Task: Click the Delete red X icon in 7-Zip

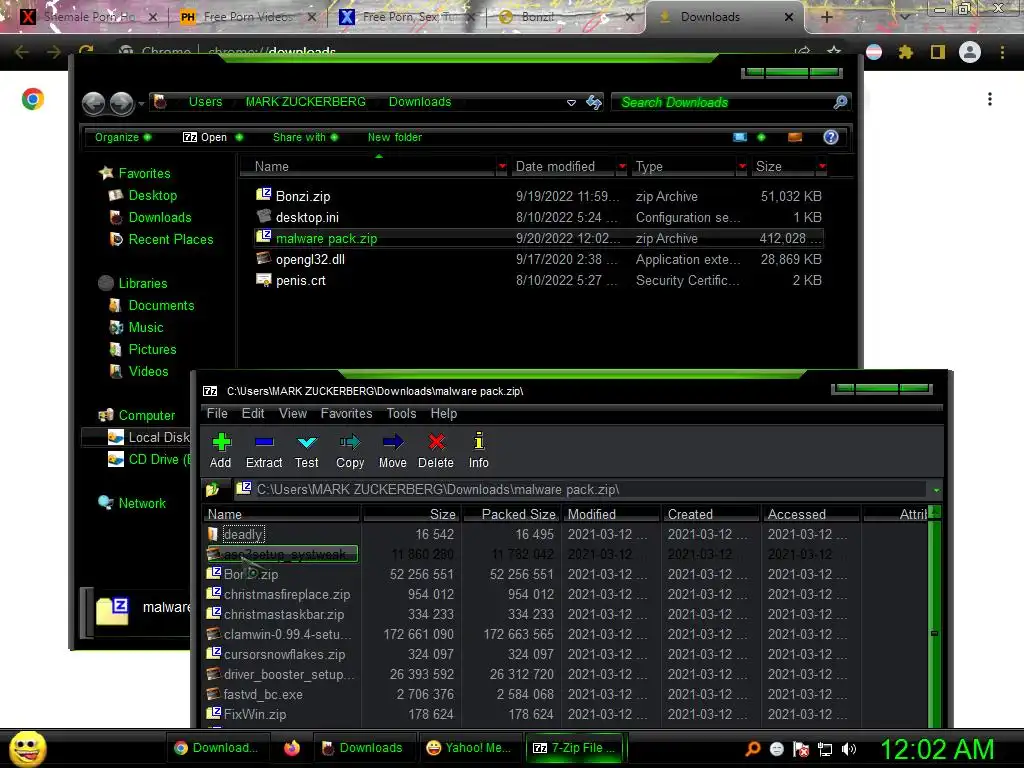Action: (436, 442)
